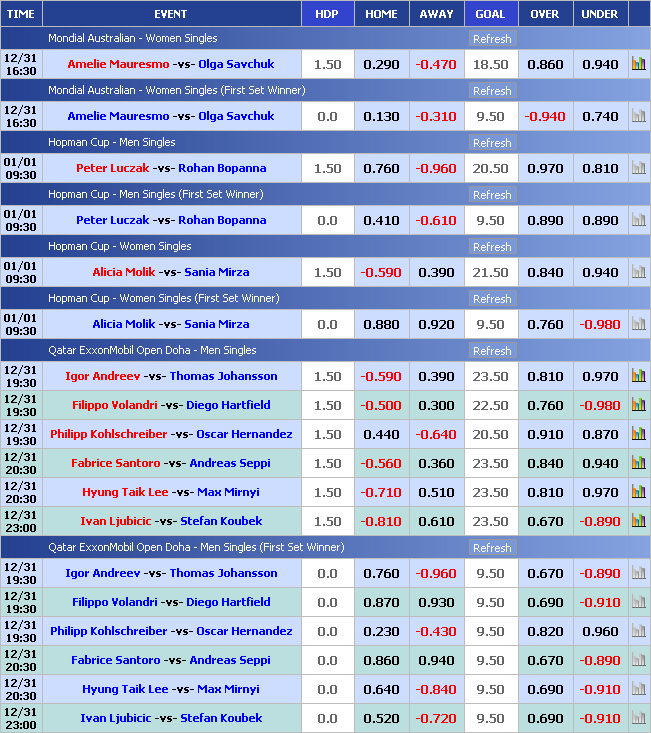
Task: Refresh Hopman Cup Men Singles section
Action: tap(491, 143)
